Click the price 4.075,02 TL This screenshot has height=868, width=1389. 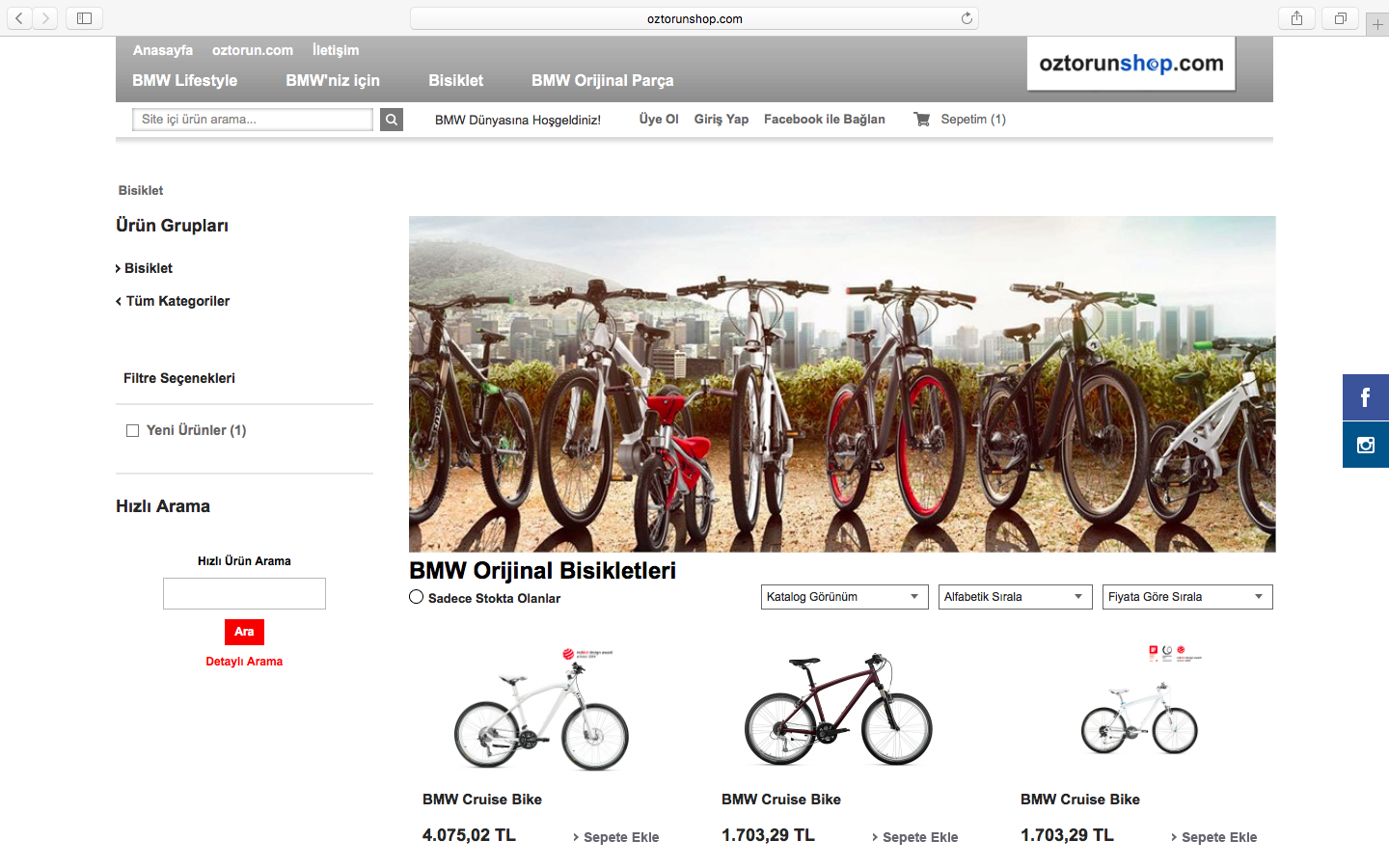469,835
